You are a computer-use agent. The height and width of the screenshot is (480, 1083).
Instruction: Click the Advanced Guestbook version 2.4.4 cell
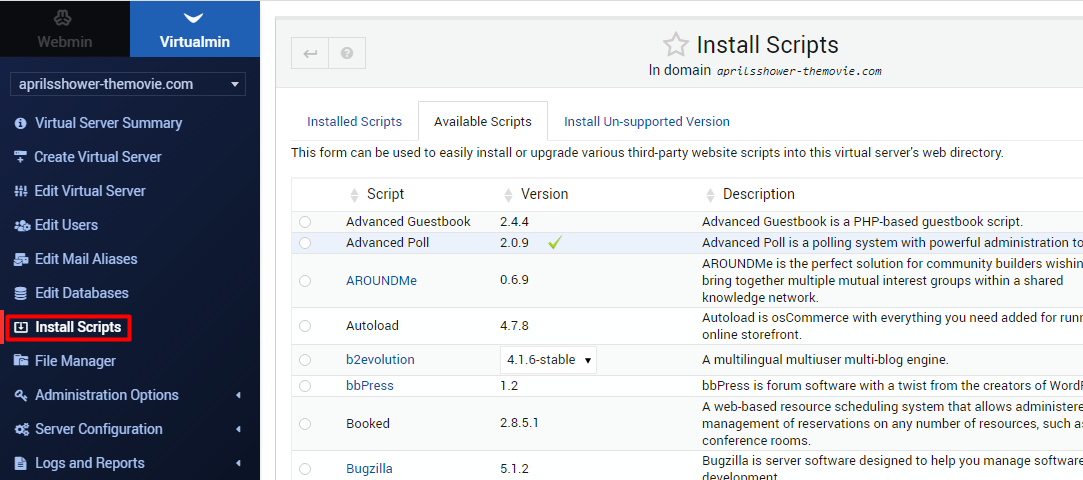point(515,222)
